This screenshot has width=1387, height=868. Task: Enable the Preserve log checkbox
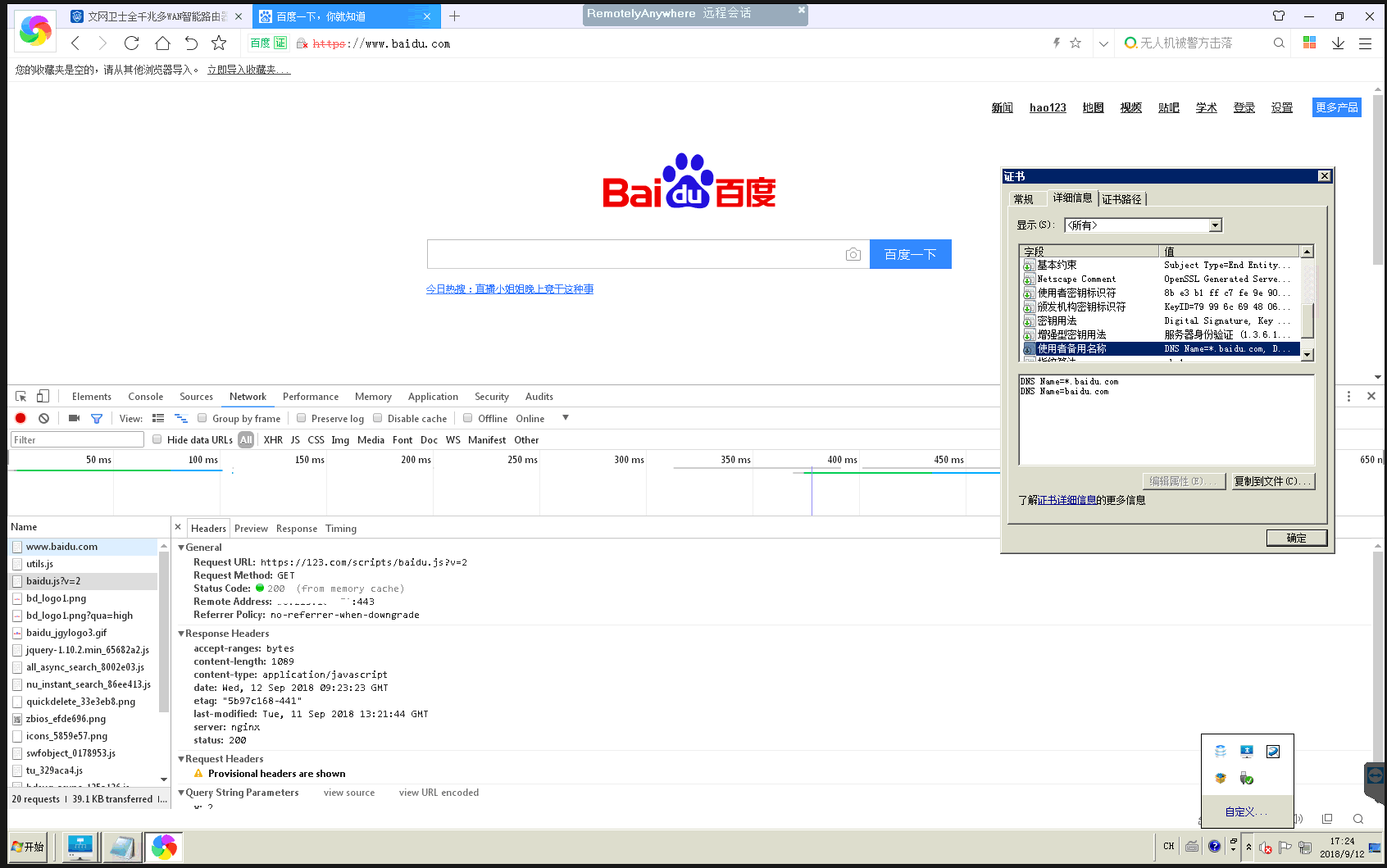pyautogui.click(x=302, y=418)
